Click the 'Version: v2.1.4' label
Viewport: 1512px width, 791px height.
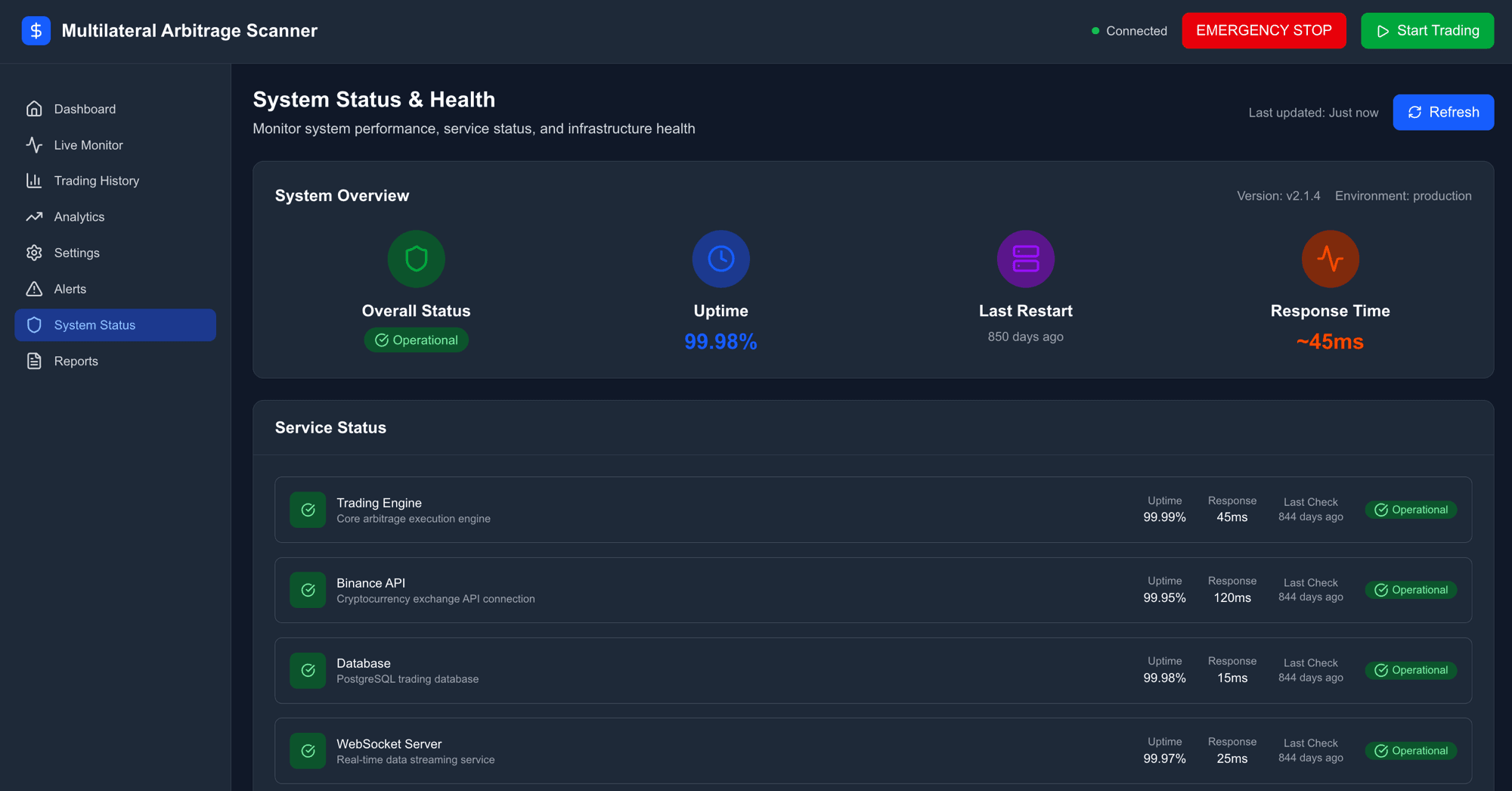[1278, 196]
